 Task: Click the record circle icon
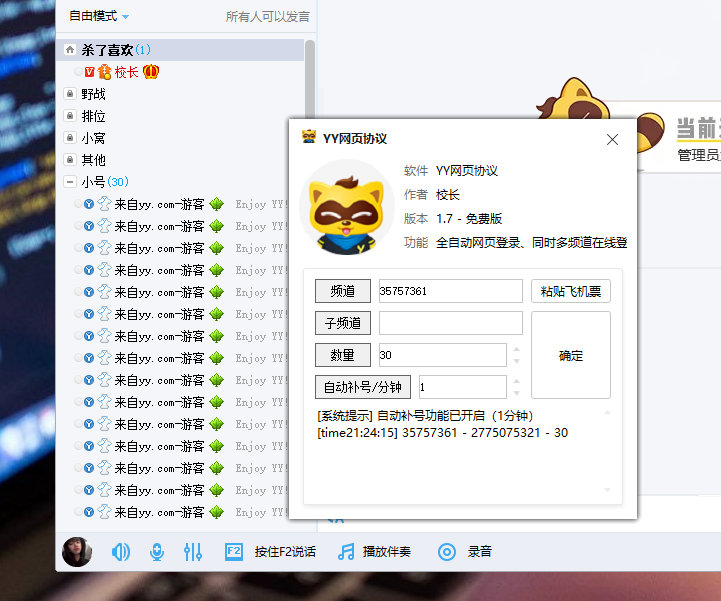point(446,552)
